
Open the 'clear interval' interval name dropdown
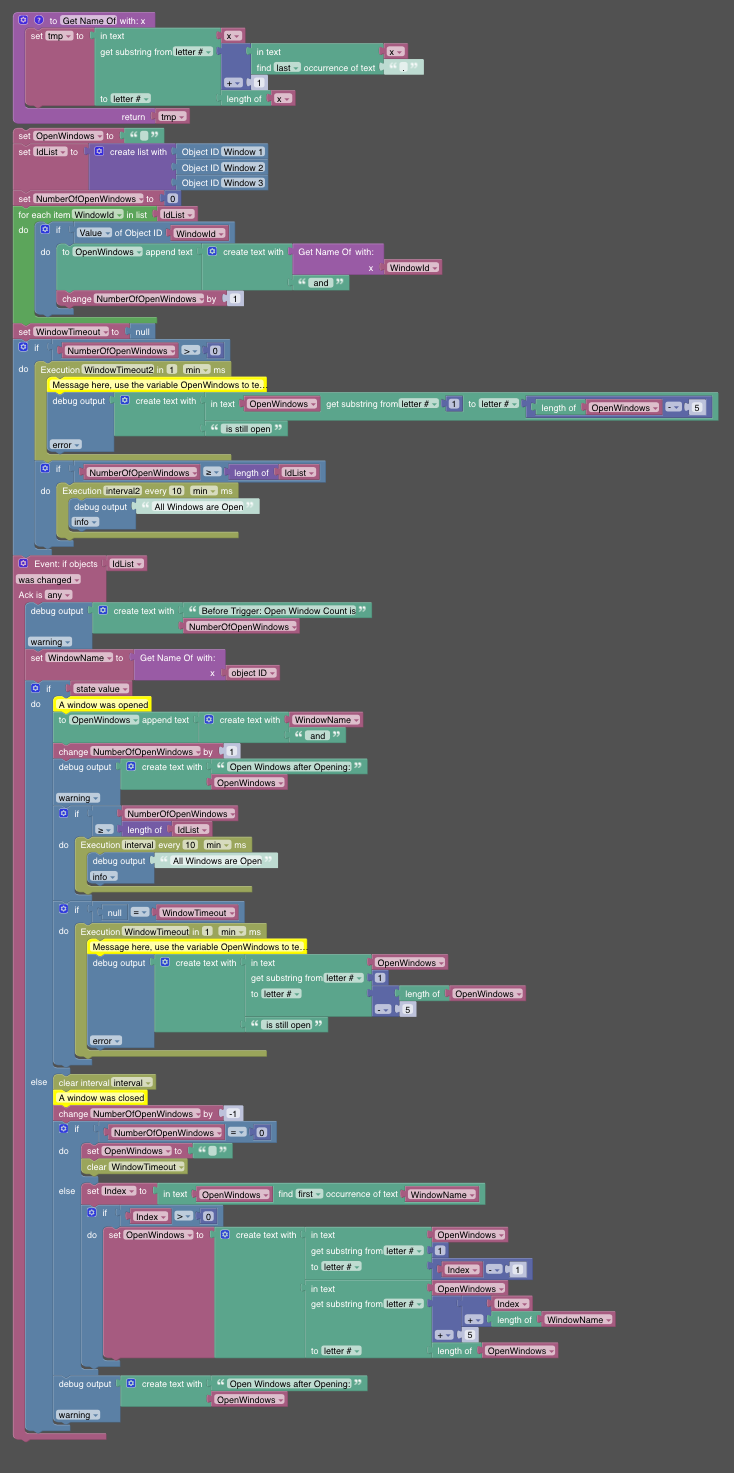tap(132, 1082)
